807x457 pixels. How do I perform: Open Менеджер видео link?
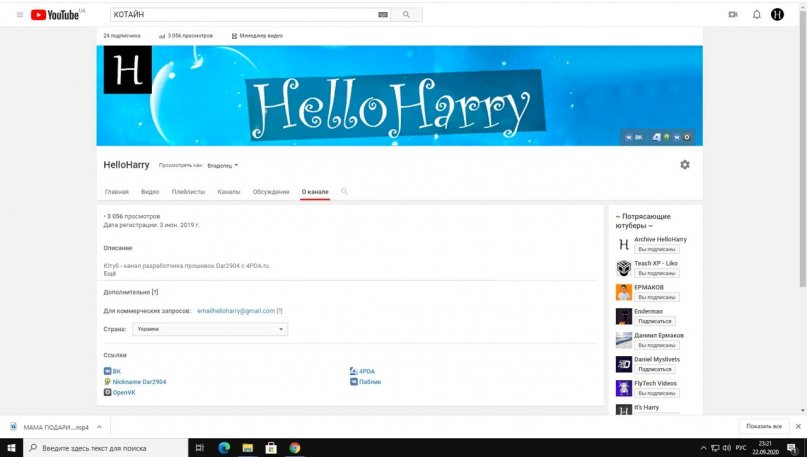(257, 36)
